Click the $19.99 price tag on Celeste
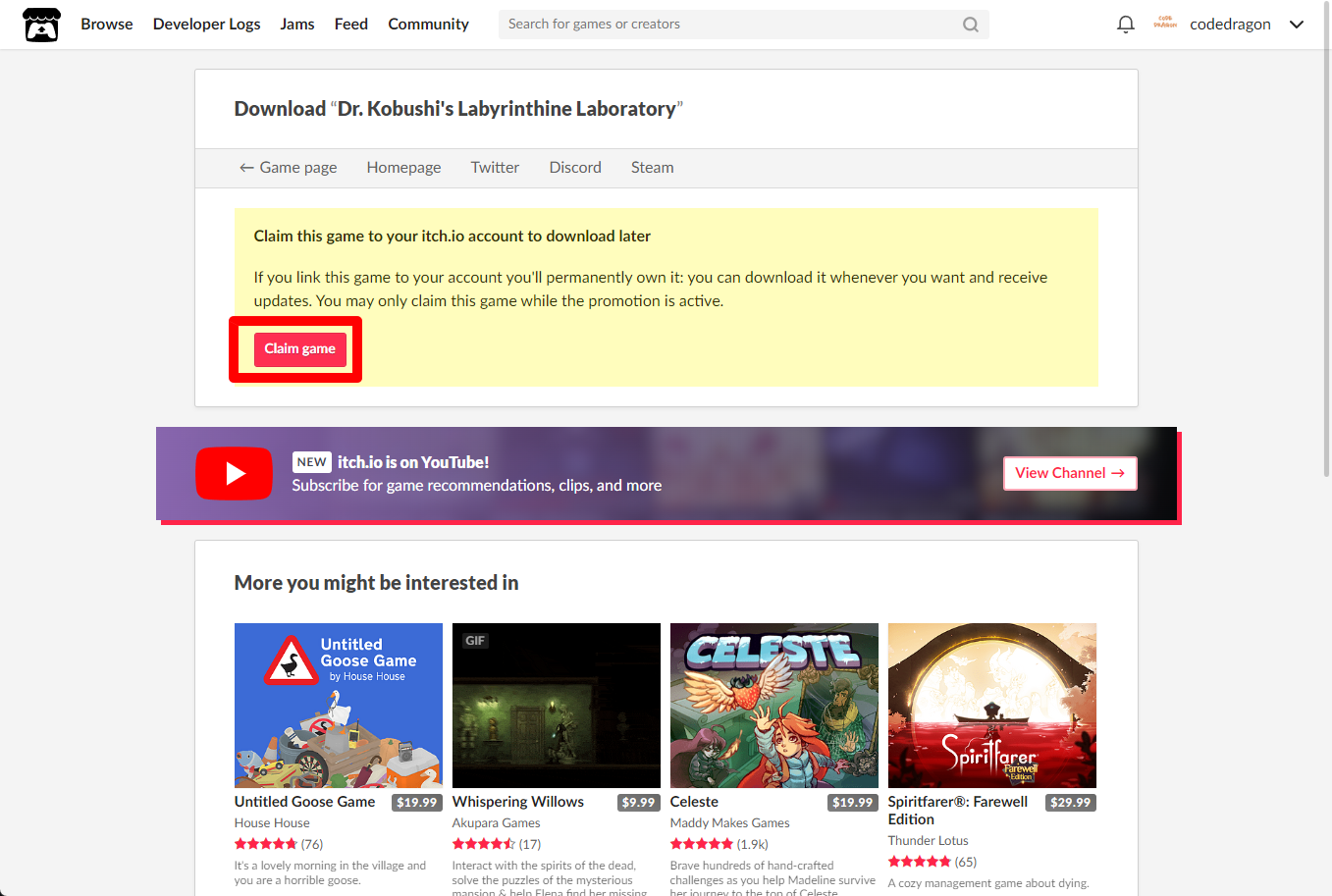Viewport: 1332px width, 896px height. coord(852,803)
